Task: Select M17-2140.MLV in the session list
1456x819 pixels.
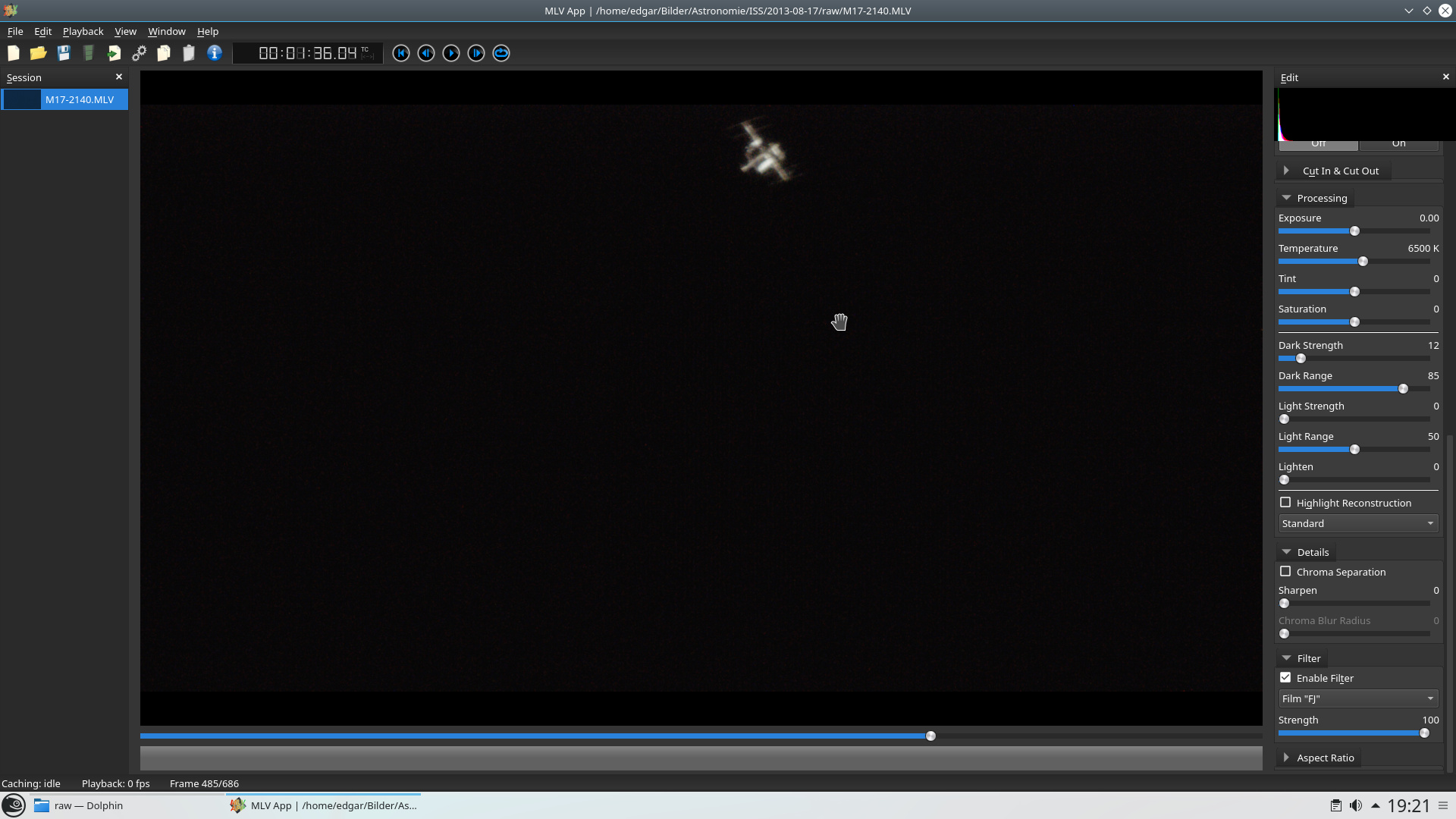Action: tap(79, 99)
